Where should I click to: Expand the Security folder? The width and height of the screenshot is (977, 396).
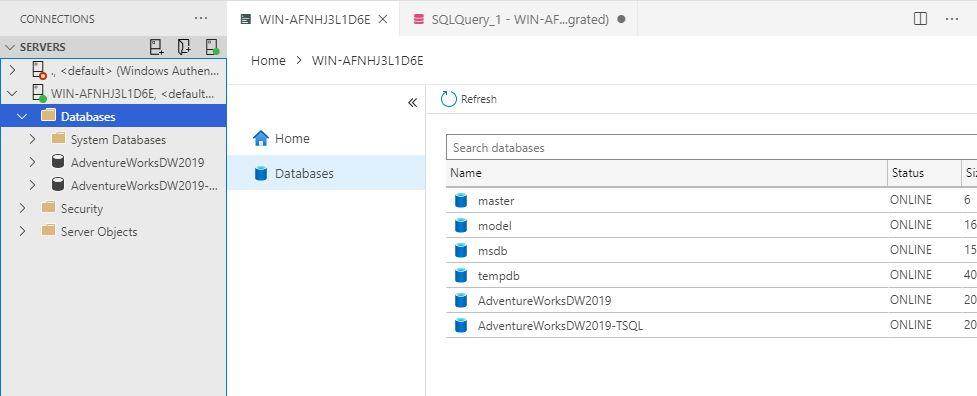click(x=22, y=208)
